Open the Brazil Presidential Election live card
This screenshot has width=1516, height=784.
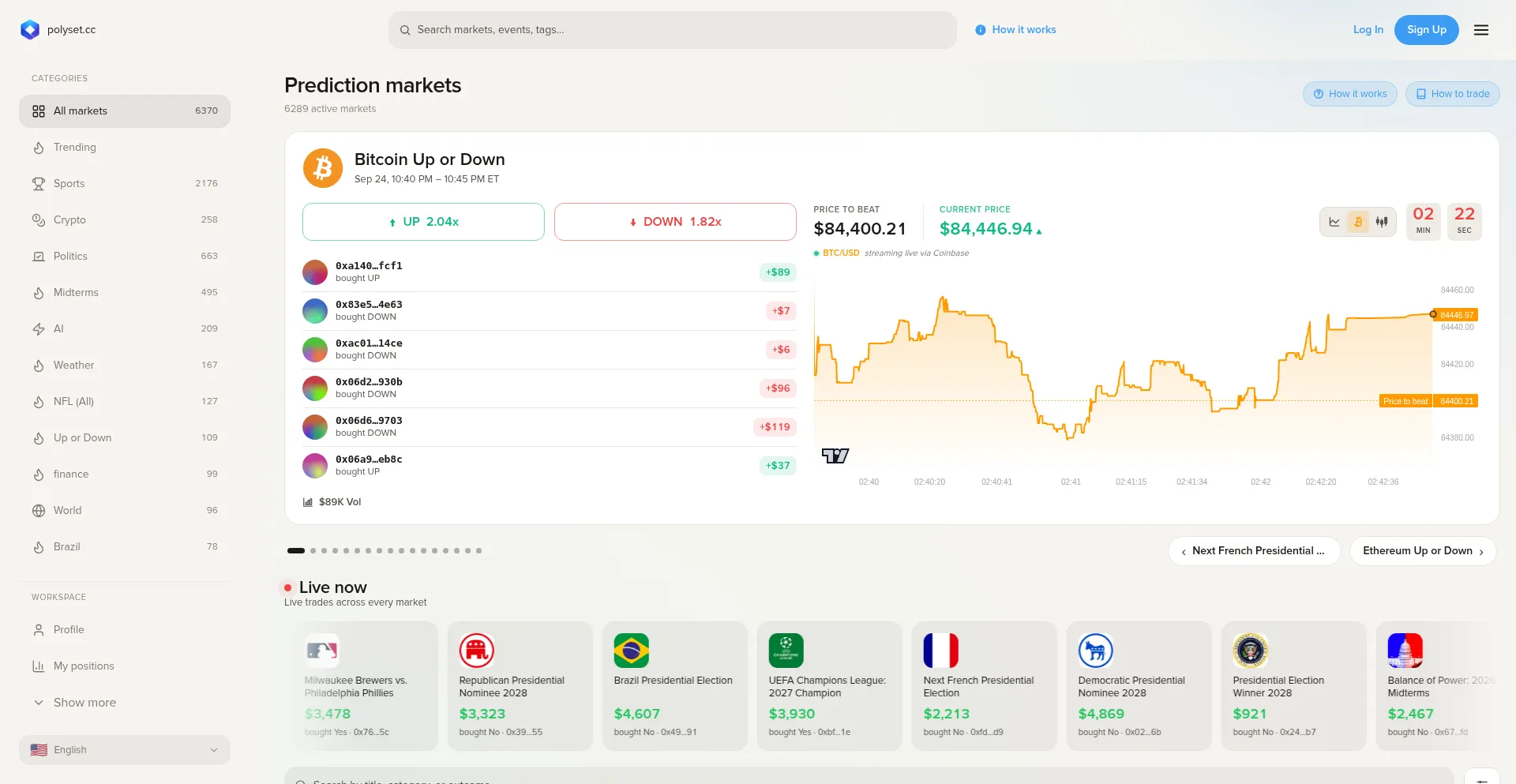coord(675,686)
